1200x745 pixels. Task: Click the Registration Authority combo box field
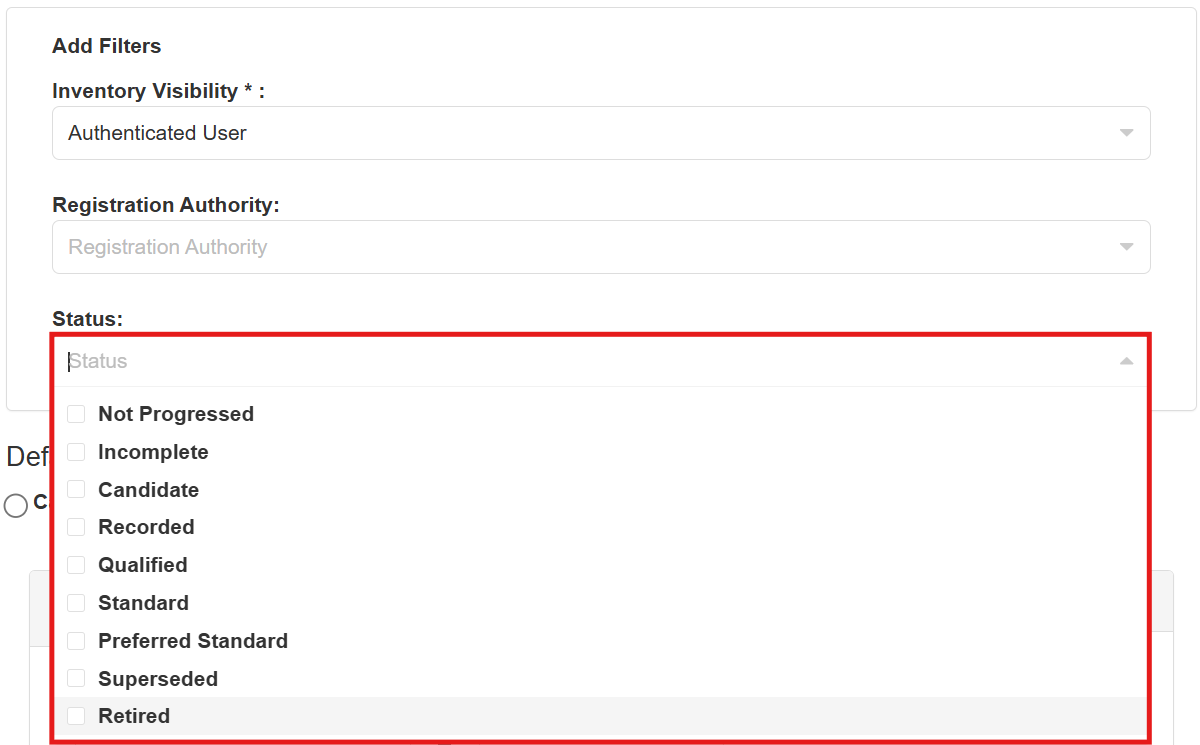point(580,247)
